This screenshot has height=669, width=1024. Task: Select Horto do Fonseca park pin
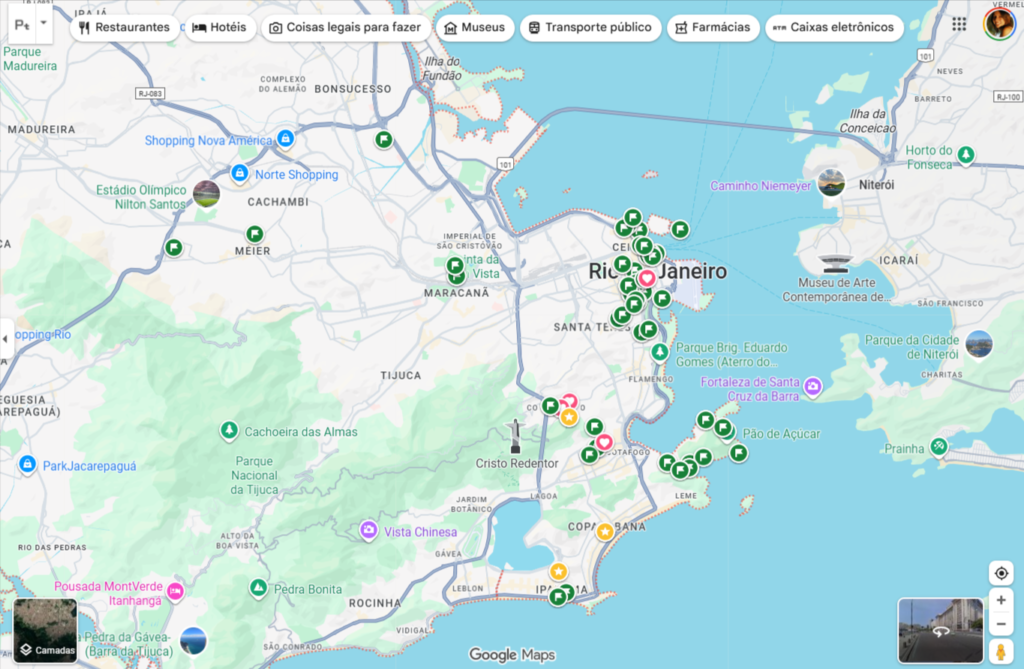click(x=966, y=155)
